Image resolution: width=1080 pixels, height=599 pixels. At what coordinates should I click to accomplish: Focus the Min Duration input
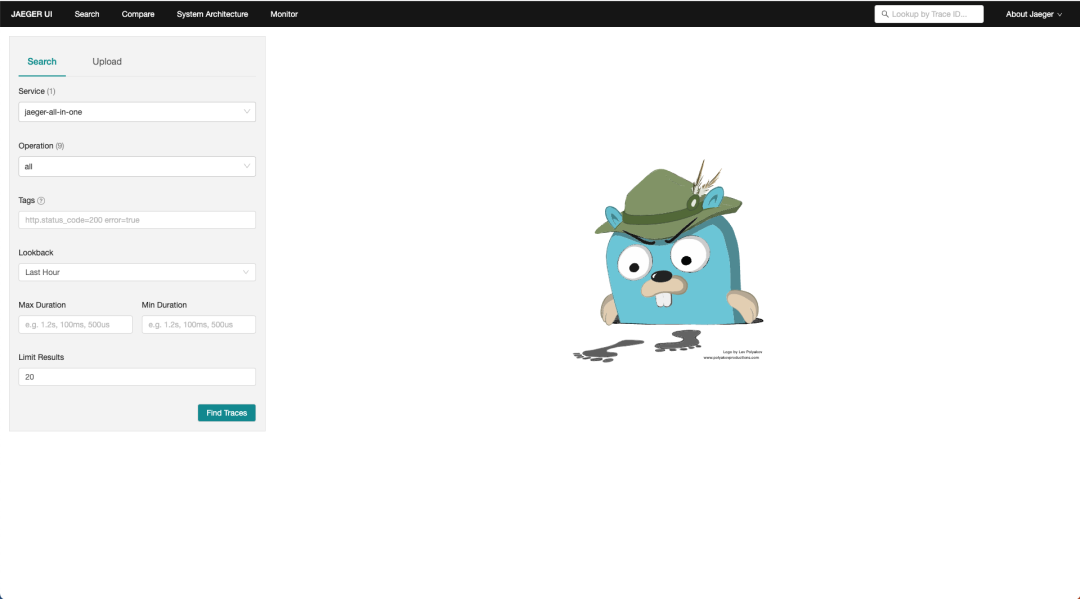pyautogui.click(x=198, y=324)
